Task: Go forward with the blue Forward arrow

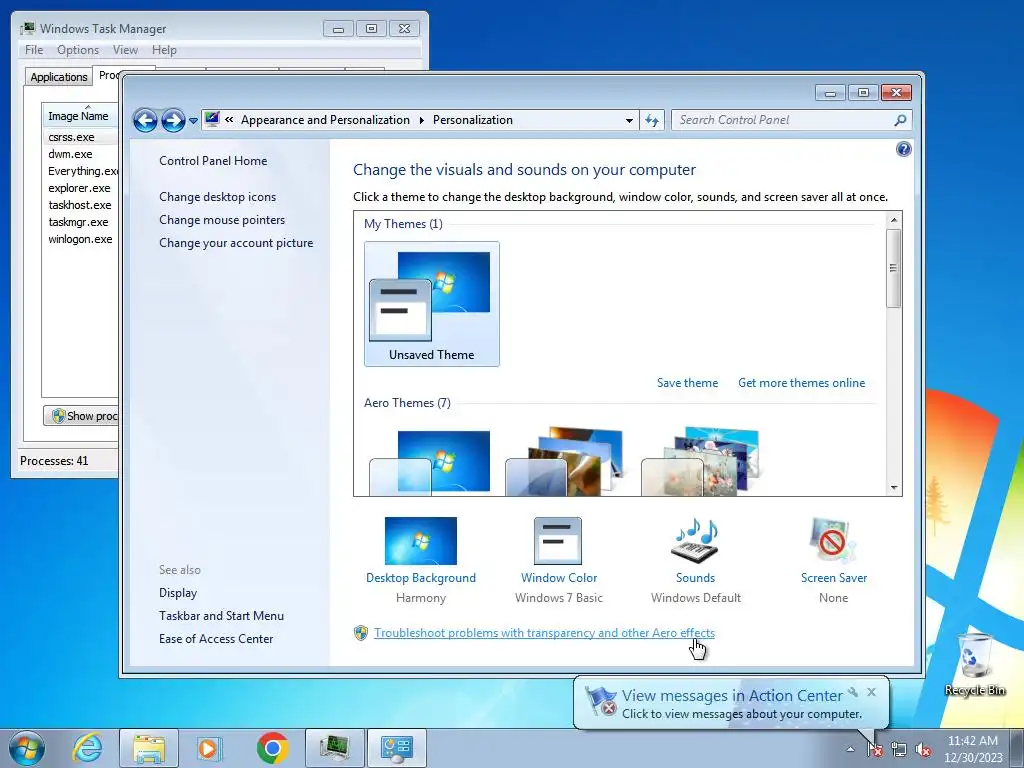Action: (x=173, y=120)
